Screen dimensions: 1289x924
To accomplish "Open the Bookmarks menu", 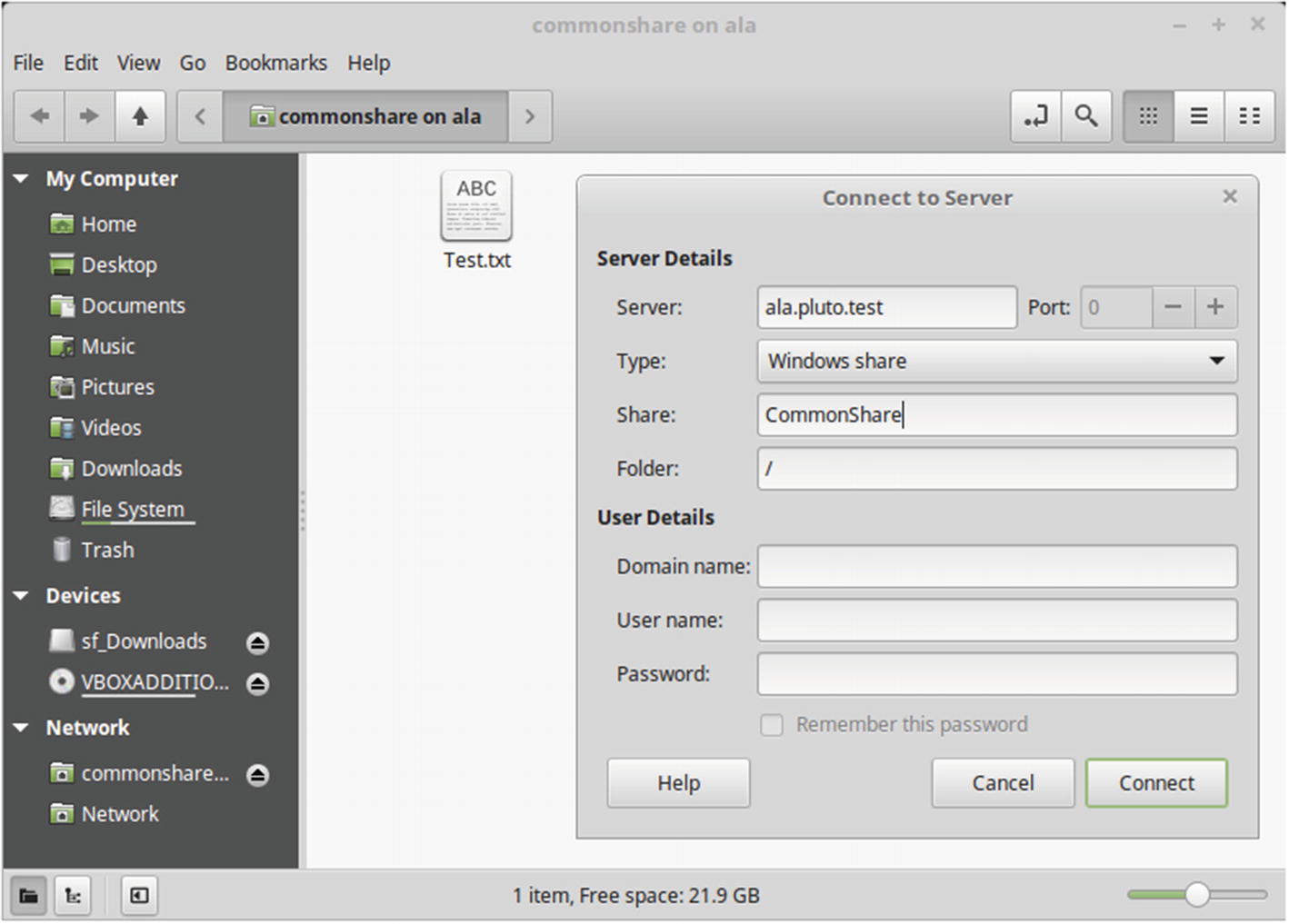I will click(x=276, y=63).
